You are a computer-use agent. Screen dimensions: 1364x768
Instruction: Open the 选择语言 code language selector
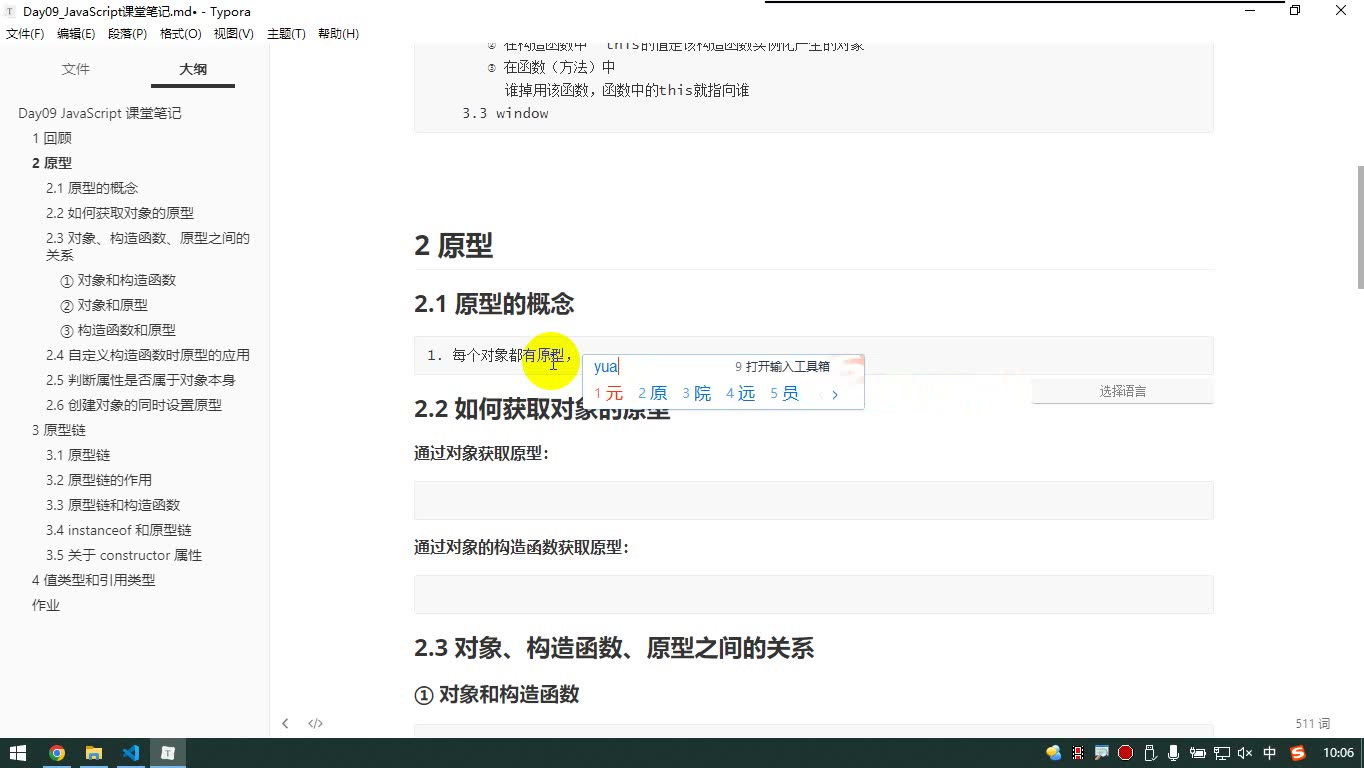coord(1122,391)
